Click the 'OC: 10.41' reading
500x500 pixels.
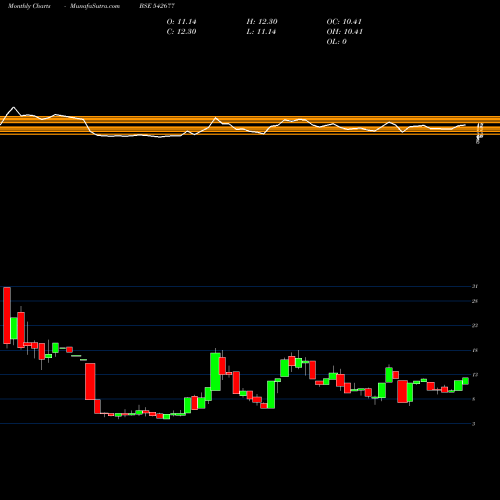tap(344, 22)
